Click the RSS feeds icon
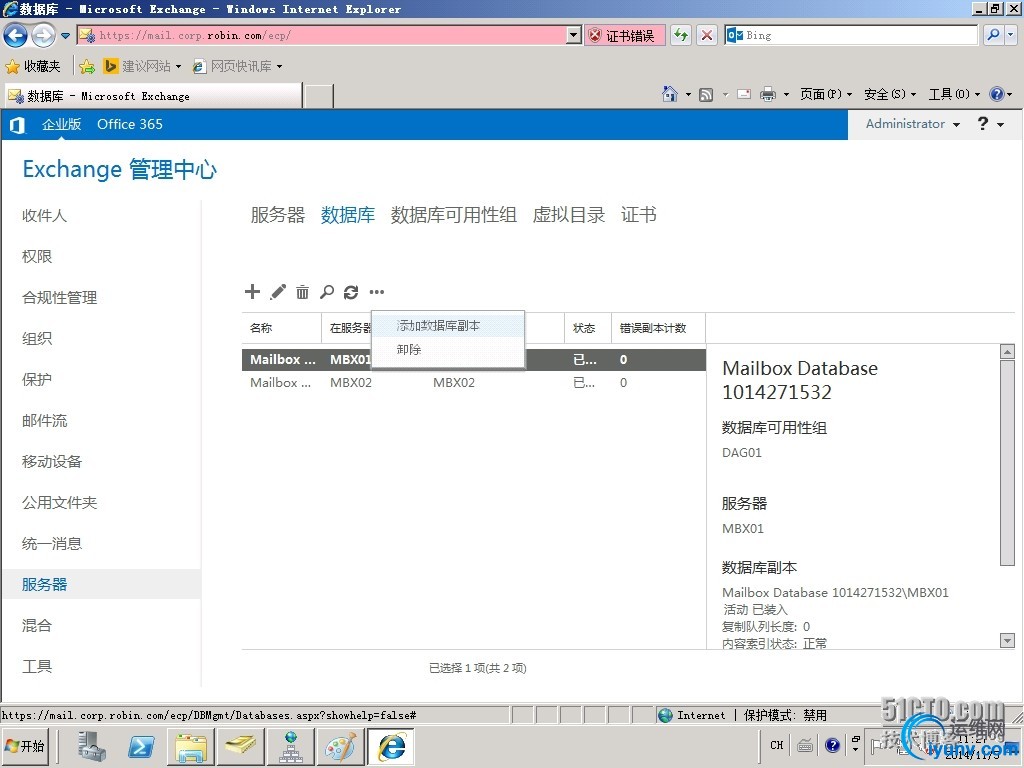 pyautogui.click(x=706, y=95)
